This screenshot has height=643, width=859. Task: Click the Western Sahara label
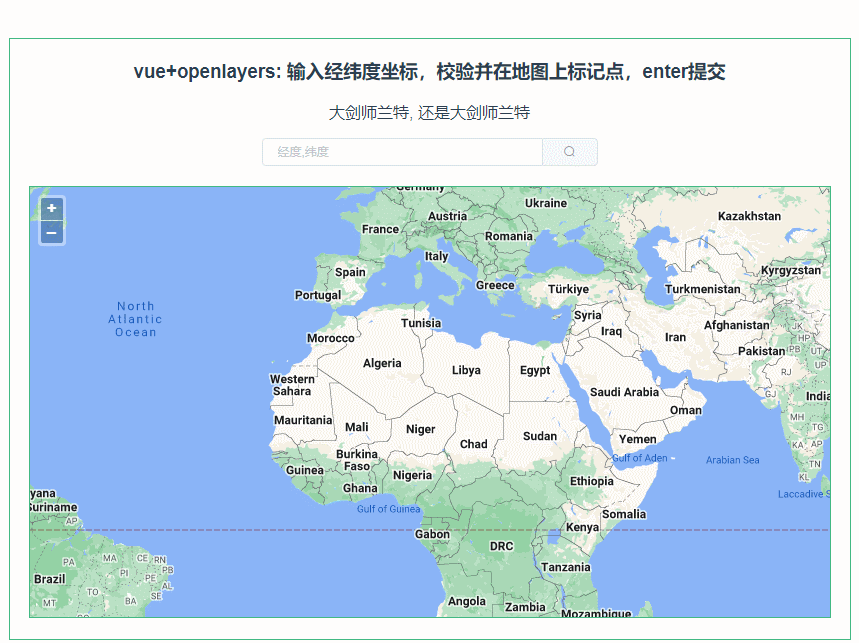coord(292,385)
